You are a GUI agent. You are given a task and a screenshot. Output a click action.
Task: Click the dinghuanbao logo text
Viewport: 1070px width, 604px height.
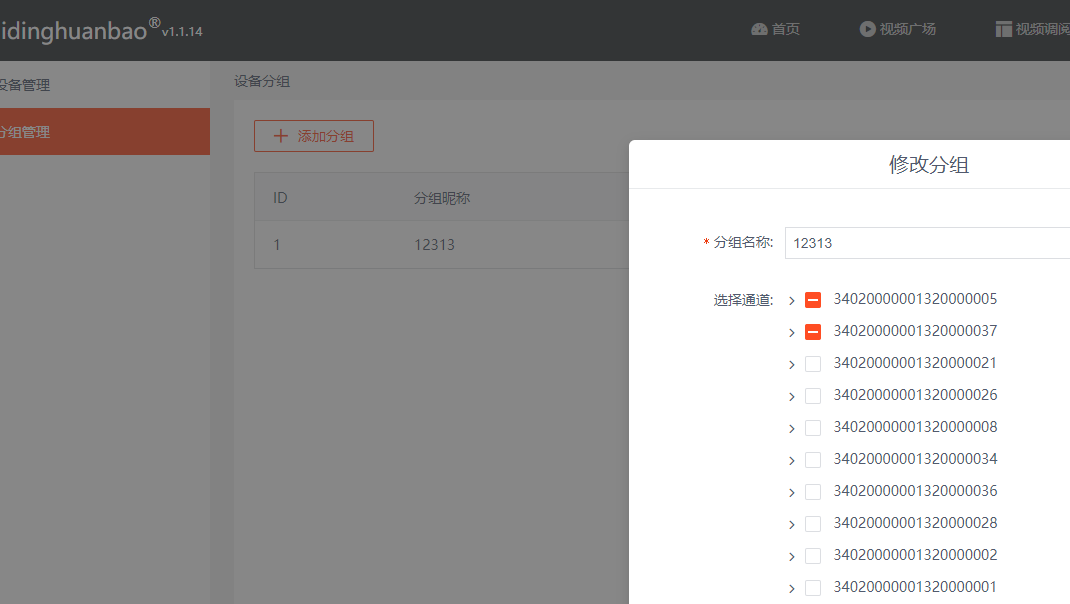click(74, 31)
